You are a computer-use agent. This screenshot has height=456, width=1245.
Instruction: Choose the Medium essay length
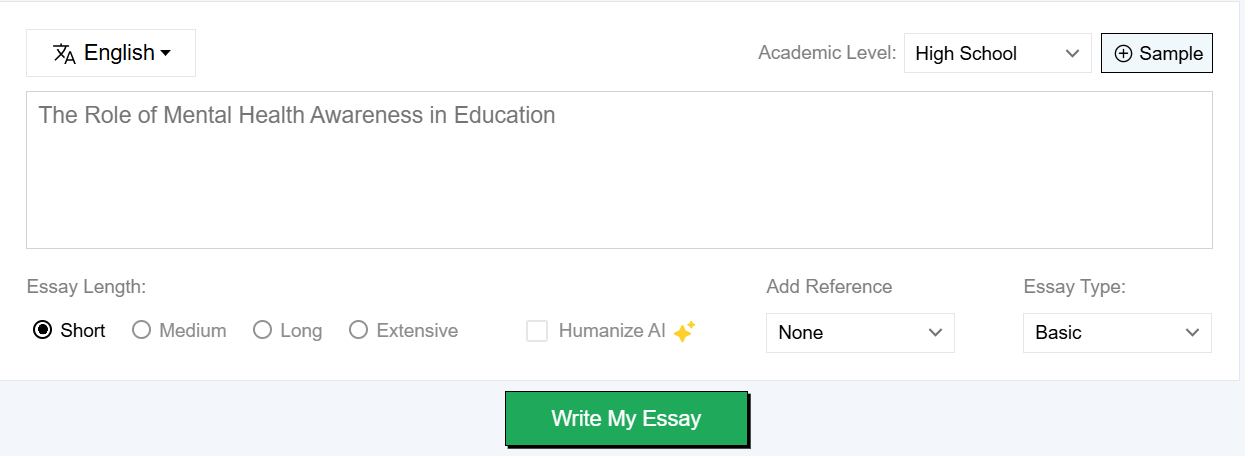179,330
